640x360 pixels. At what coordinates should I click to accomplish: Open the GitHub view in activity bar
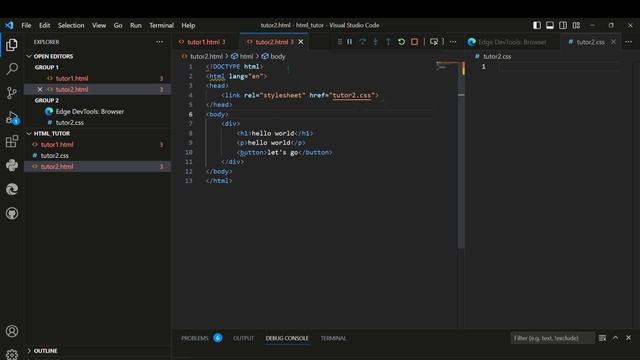pyautogui.click(x=12, y=213)
